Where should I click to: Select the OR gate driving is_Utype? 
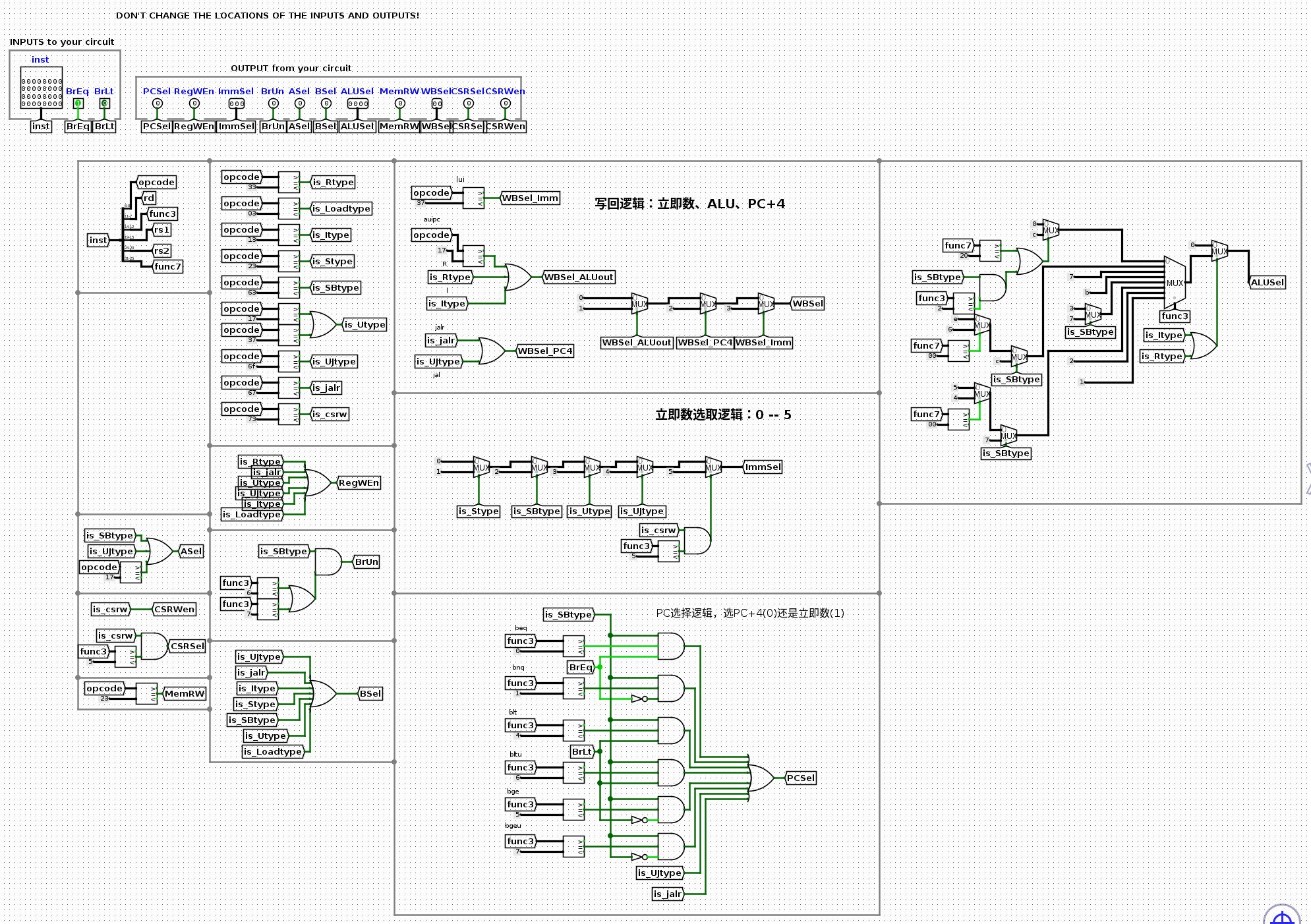click(x=322, y=324)
